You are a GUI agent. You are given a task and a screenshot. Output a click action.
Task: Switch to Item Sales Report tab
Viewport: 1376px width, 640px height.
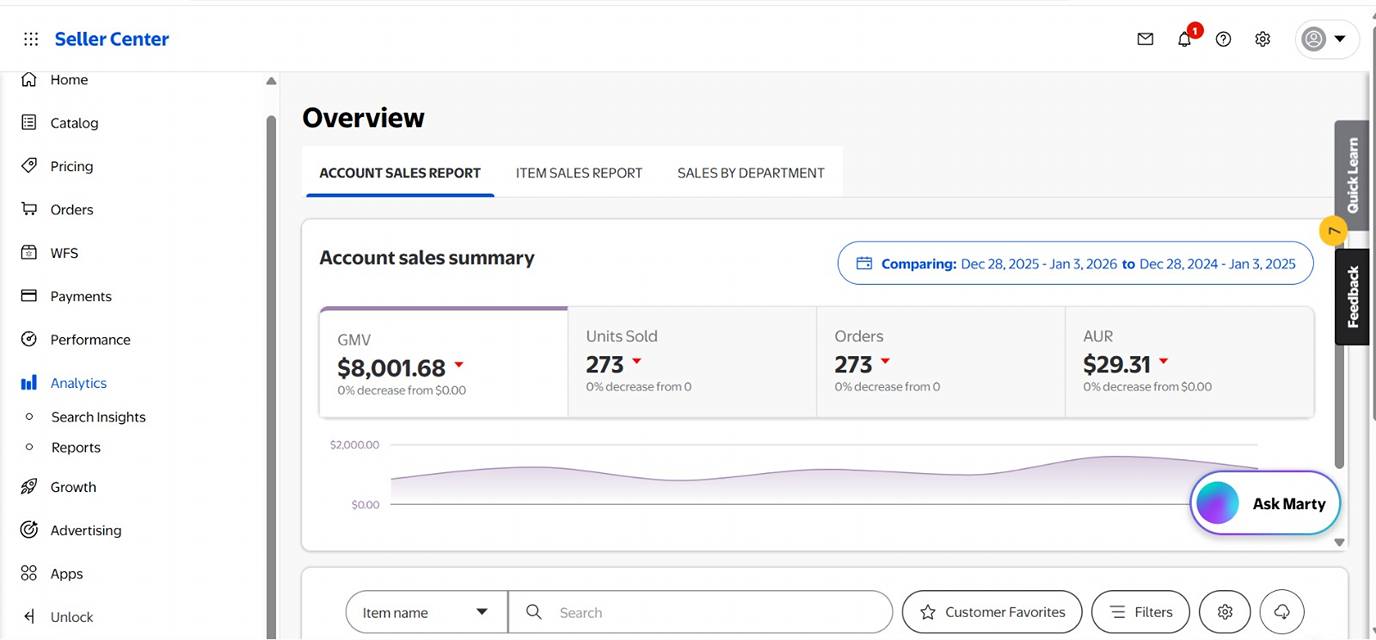coord(579,173)
